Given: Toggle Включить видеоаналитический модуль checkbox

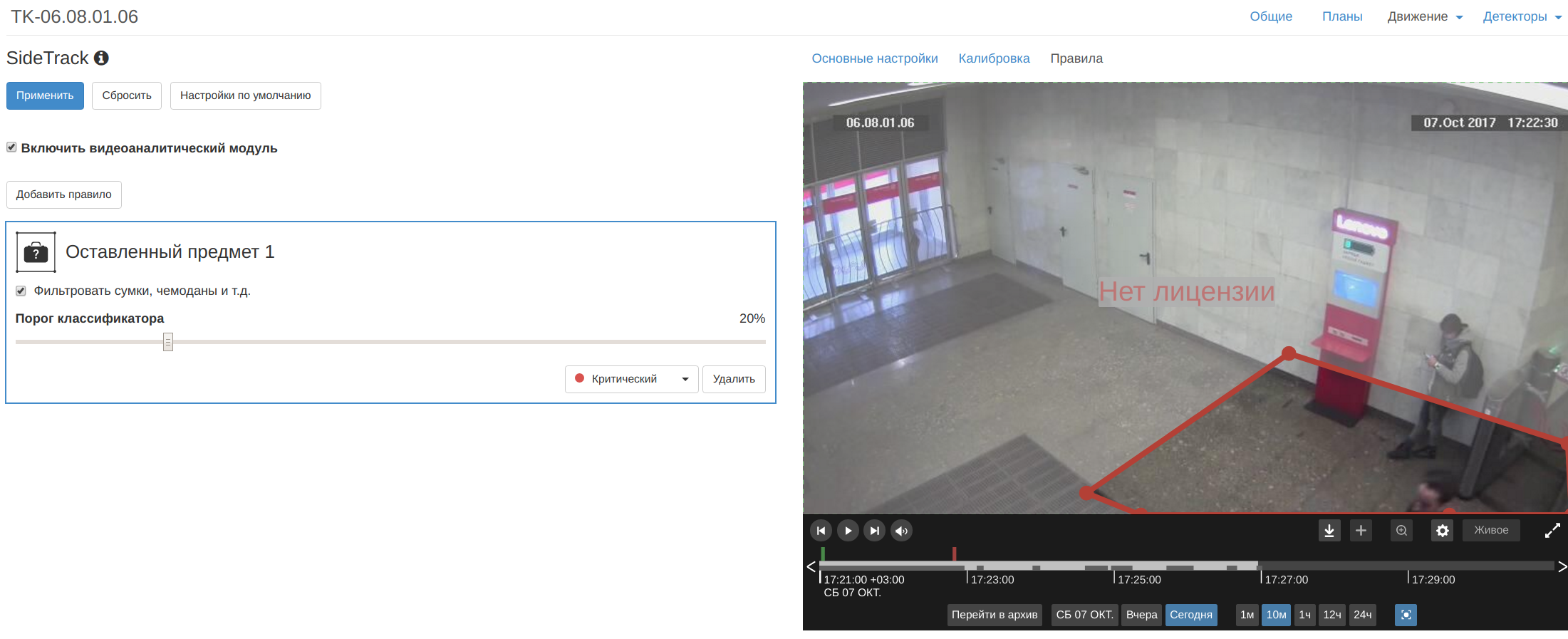Looking at the screenshot, I should 11,147.
